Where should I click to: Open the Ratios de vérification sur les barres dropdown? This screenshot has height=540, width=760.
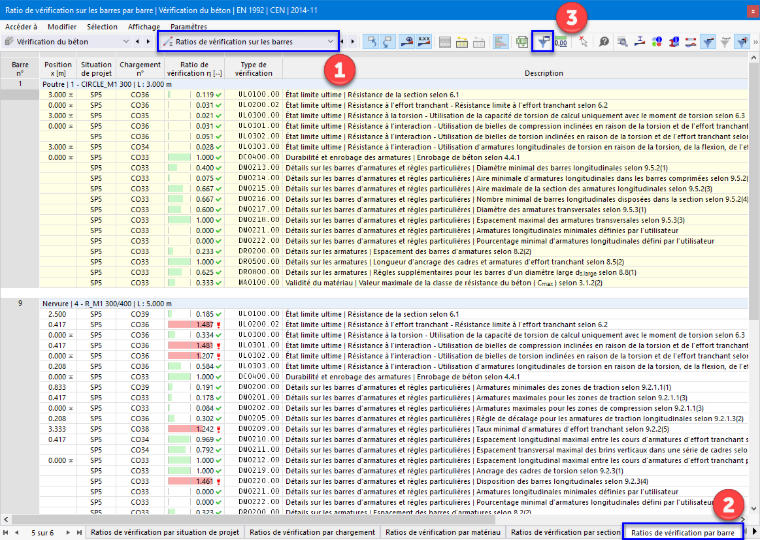248,42
